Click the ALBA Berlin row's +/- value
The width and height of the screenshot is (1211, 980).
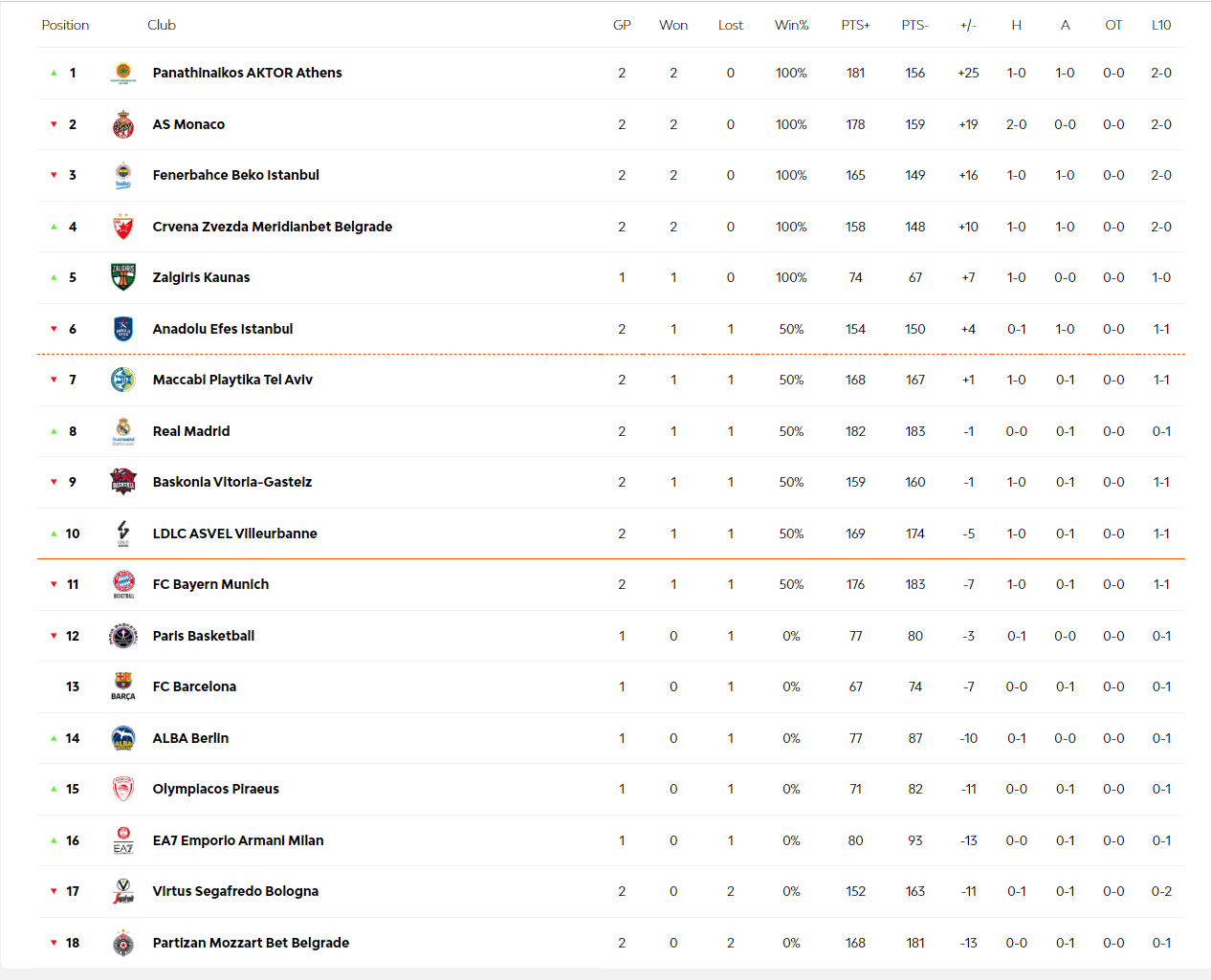pyautogui.click(x=968, y=738)
